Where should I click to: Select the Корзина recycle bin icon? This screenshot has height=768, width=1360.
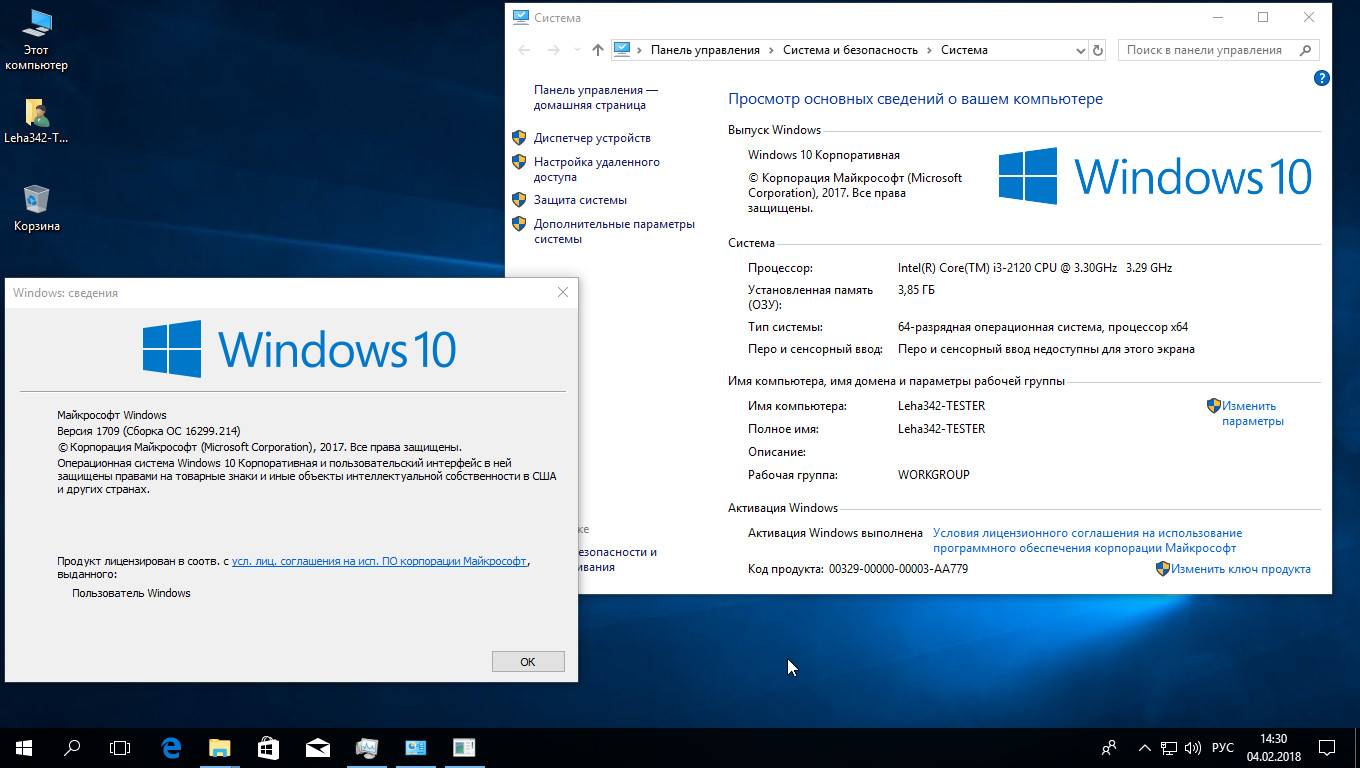(x=36, y=208)
